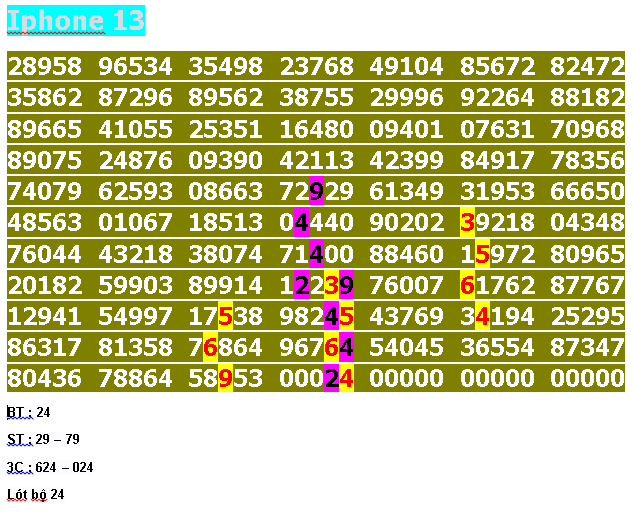Select the number 80436

point(45,379)
